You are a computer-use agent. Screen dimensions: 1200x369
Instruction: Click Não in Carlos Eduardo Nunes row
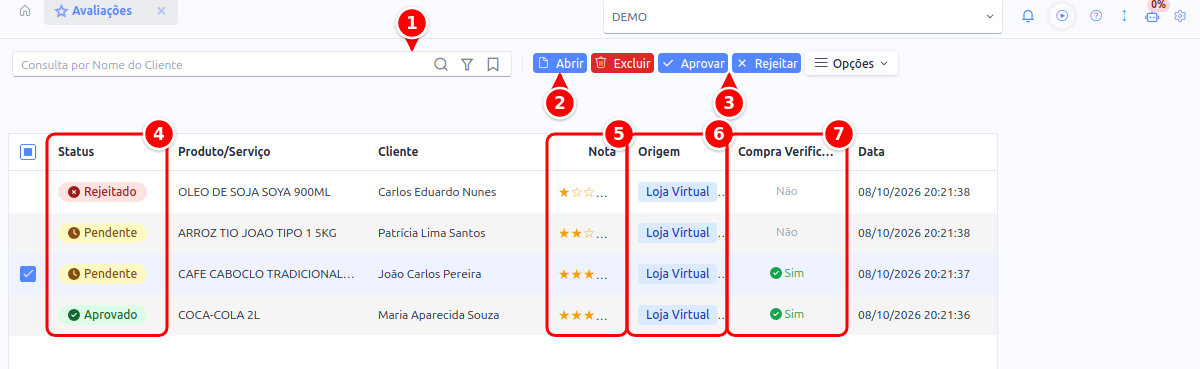click(787, 191)
